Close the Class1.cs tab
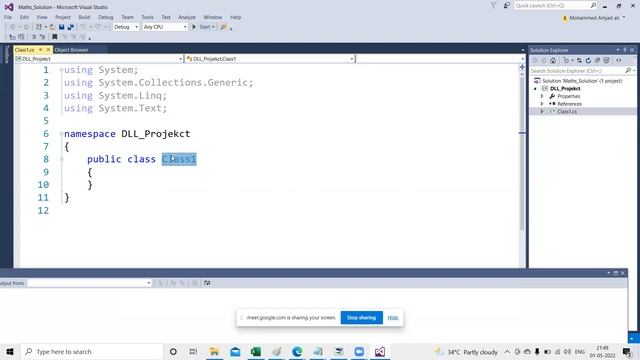640x360 pixels. pyautogui.click(x=49, y=50)
